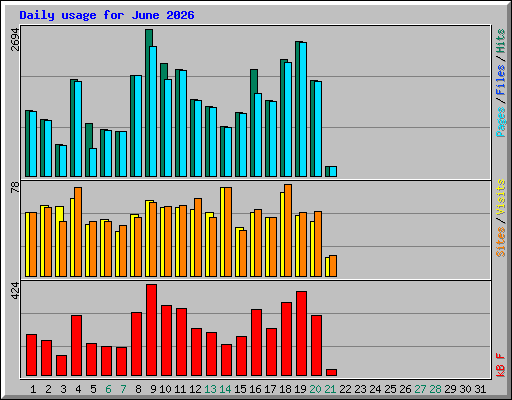
Task: Click the 'Visits' legend label
Action: (500, 197)
